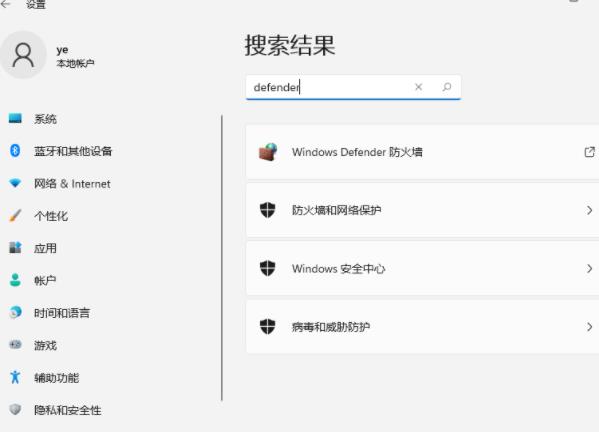
Task: Open 防火墙和网络保护 result
Action: tap(423, 210)
